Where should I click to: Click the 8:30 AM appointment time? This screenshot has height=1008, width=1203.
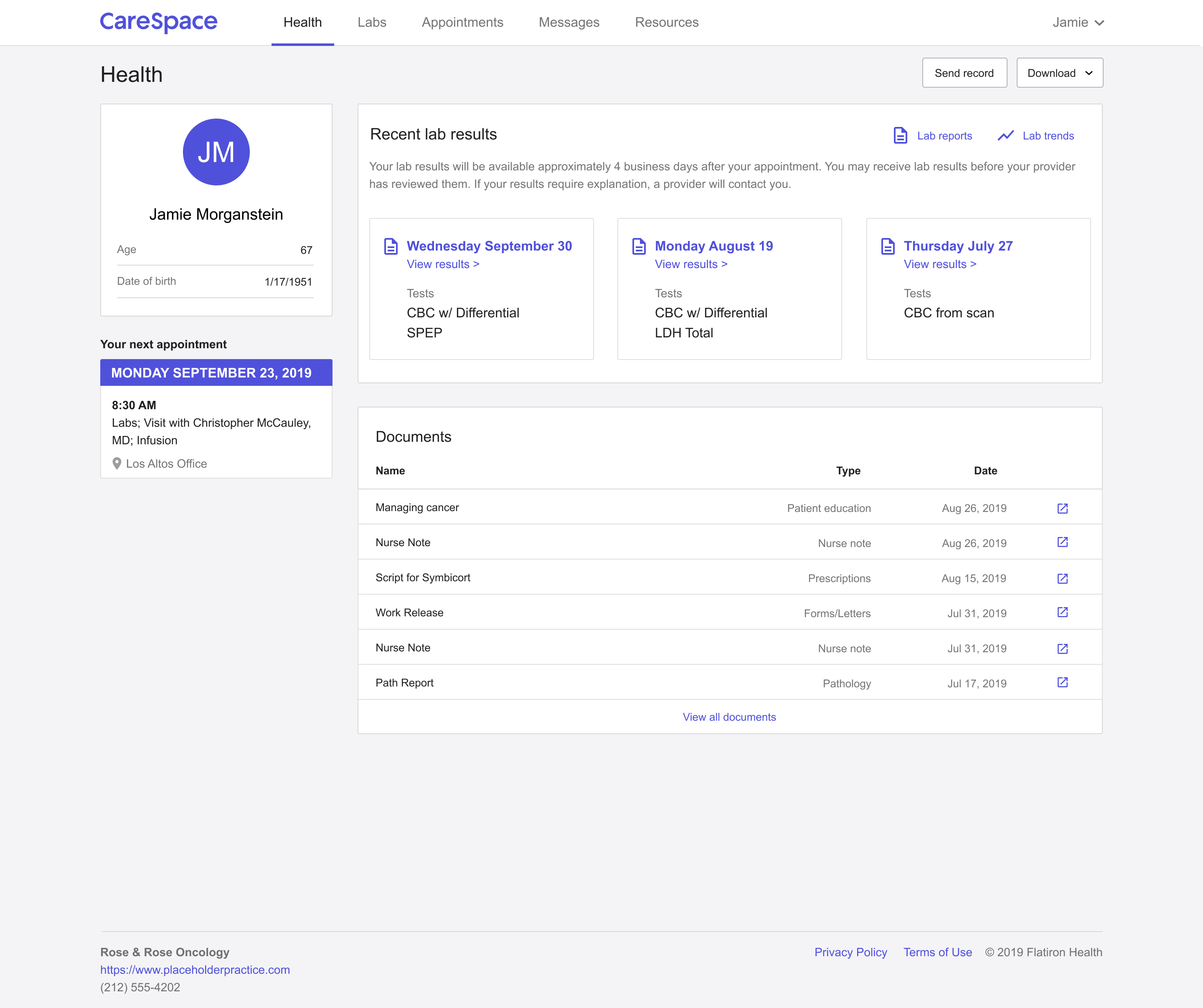(x=134, y=405)
